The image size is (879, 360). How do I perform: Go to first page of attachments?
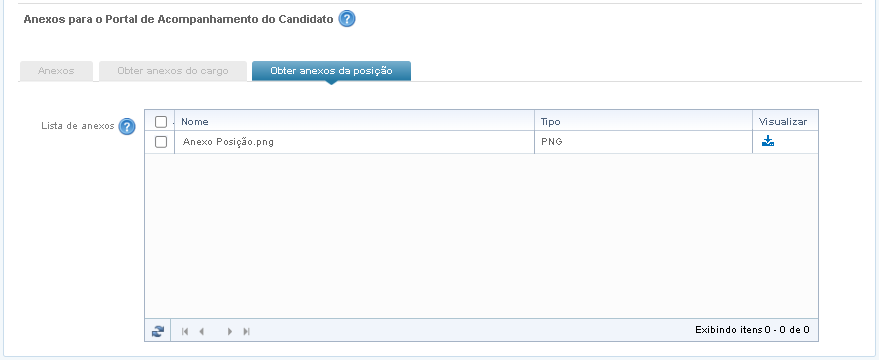(184, 331)
